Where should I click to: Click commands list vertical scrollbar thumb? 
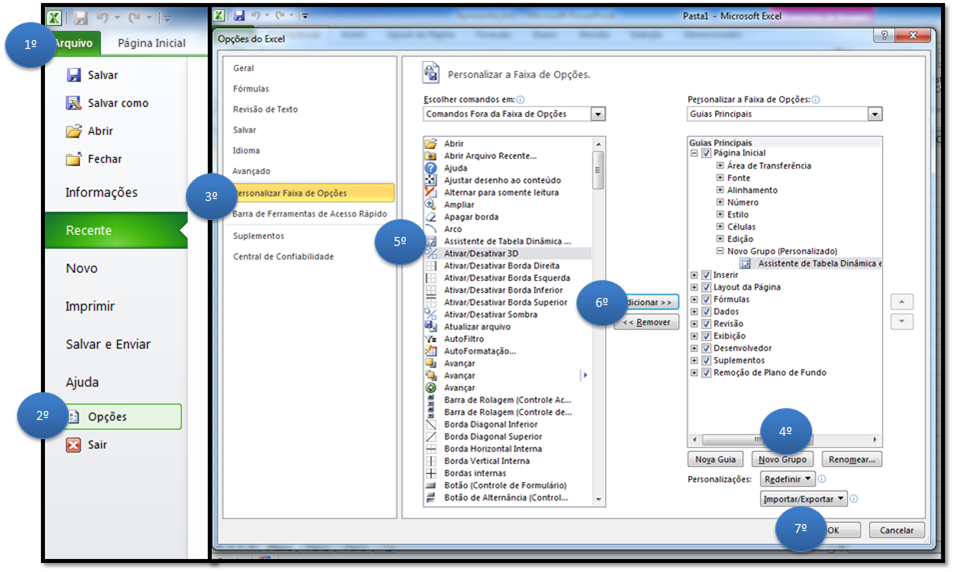pos(599,170)
